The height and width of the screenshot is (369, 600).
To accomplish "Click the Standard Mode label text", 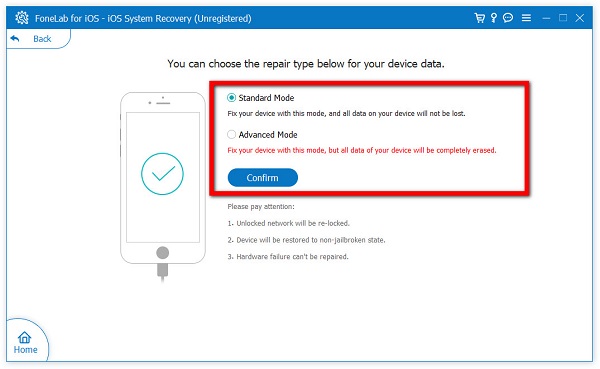I will pos(266,98).
